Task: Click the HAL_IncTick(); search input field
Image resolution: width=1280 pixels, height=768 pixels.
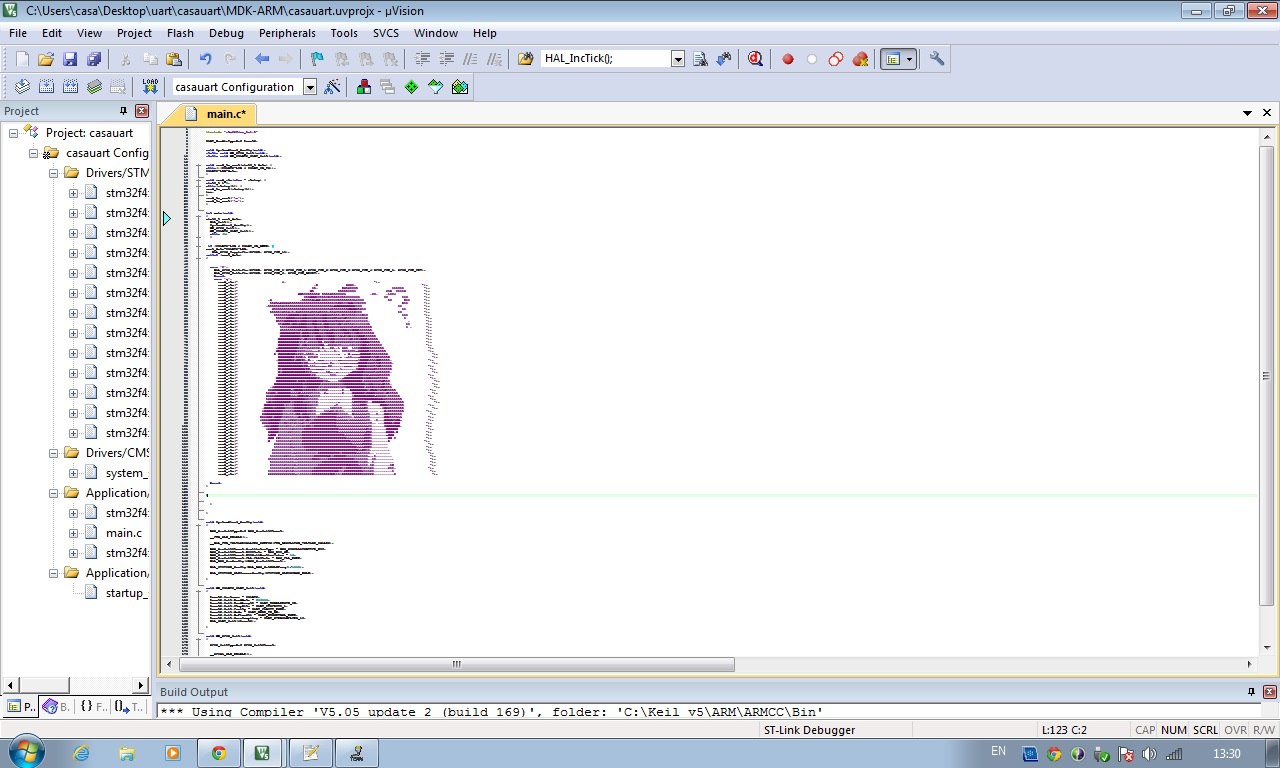Action: pos(605,59)
